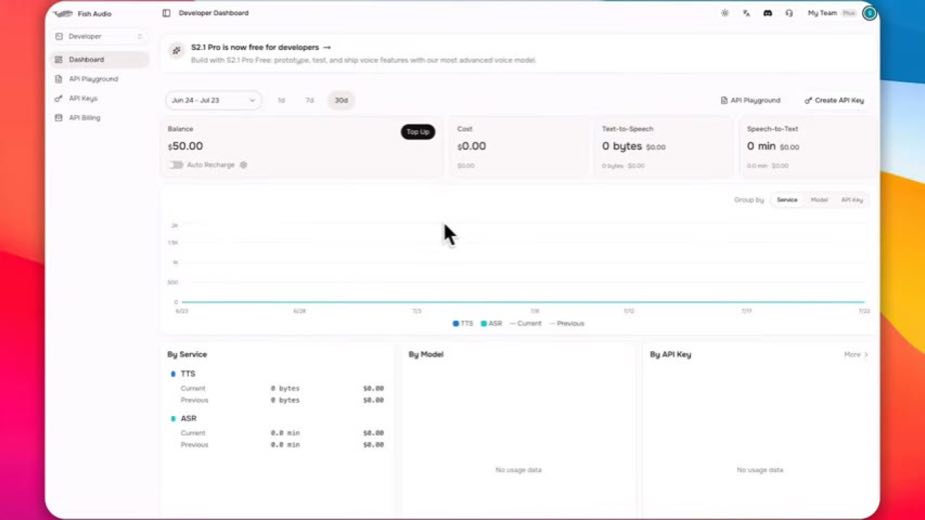Open the S2.1 Pro free announcement link

click(x=261, y=47)
